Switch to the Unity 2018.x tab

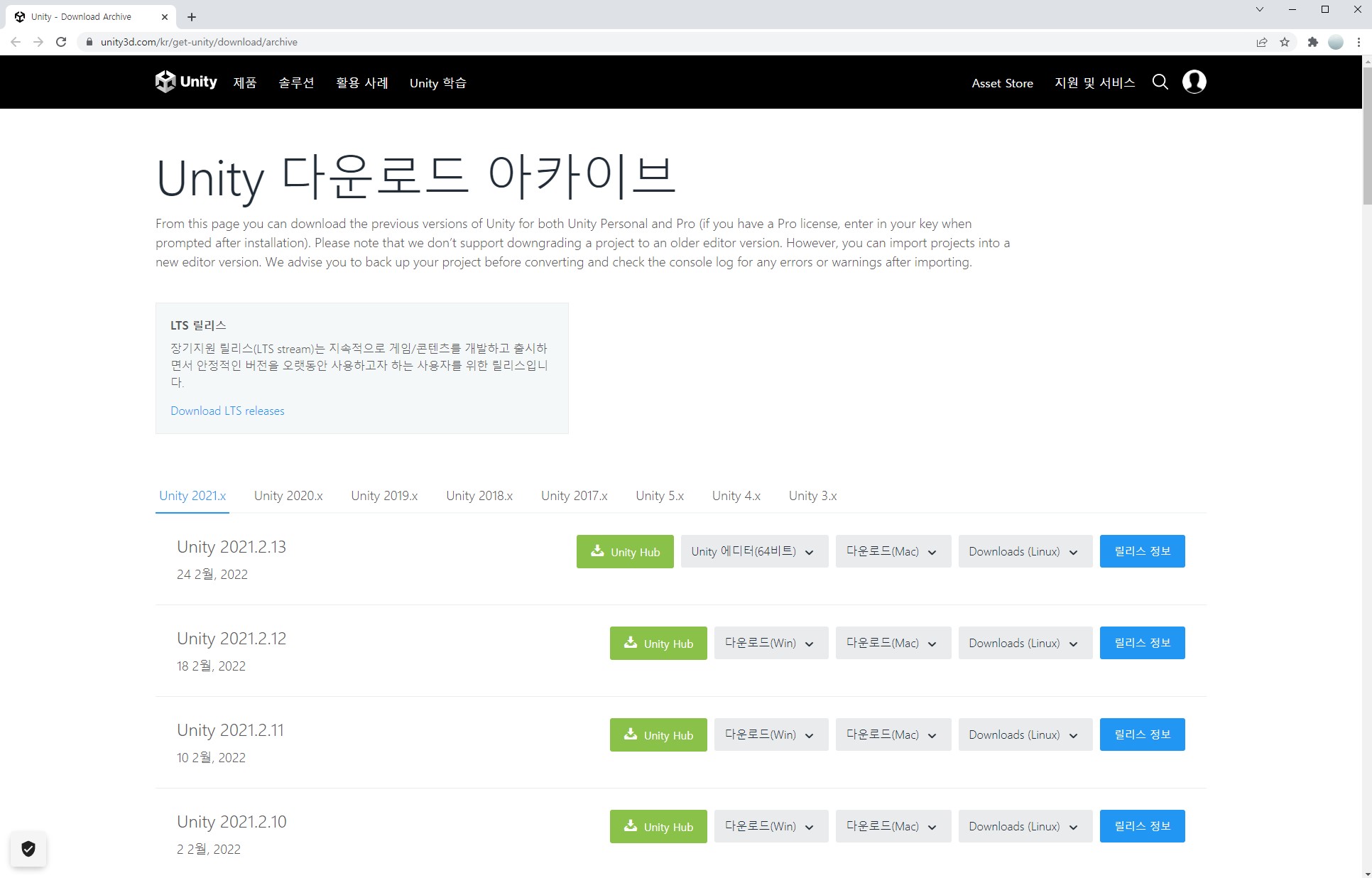point(479,496)
